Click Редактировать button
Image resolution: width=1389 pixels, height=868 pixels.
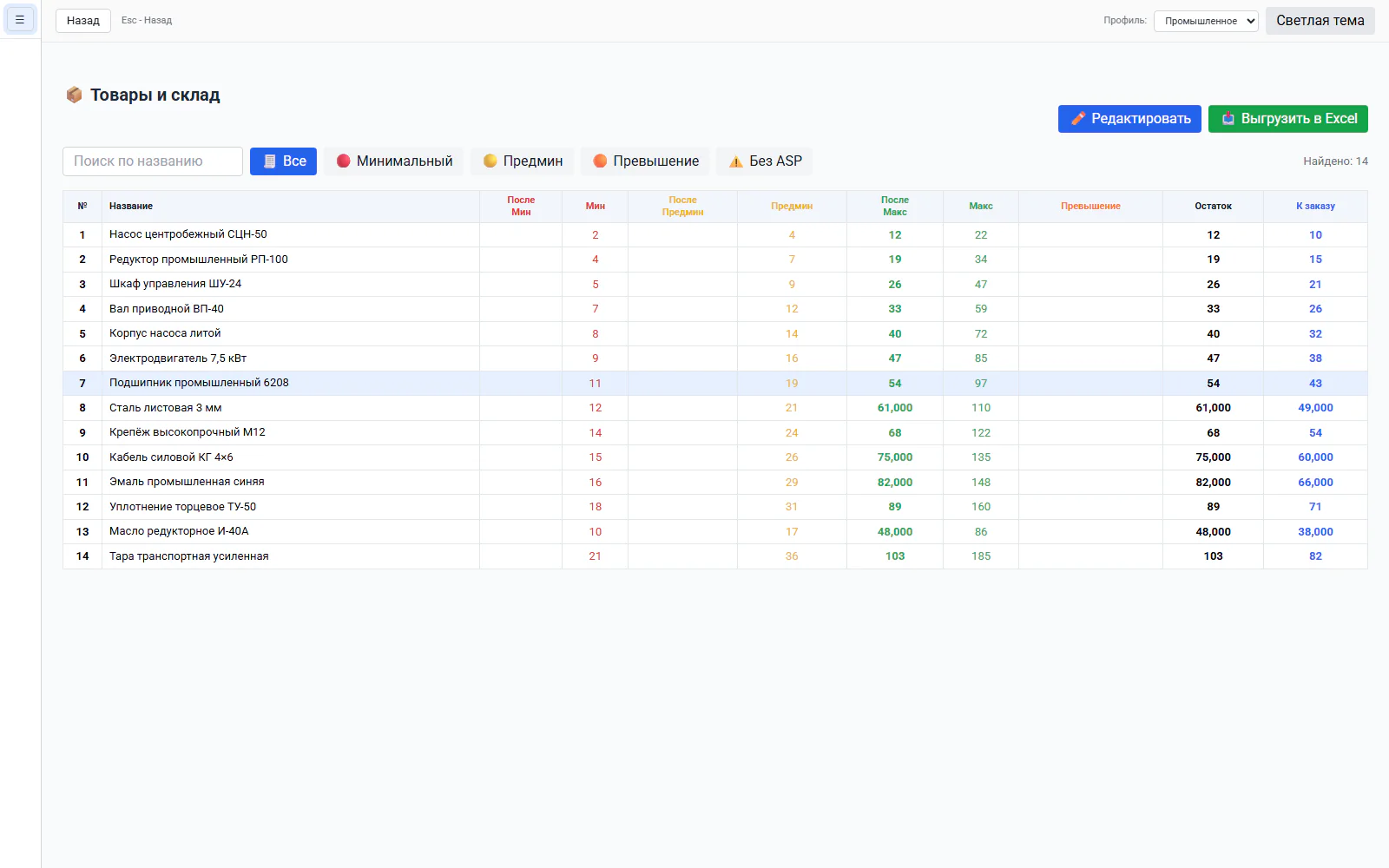click(x=1129, y=119)
